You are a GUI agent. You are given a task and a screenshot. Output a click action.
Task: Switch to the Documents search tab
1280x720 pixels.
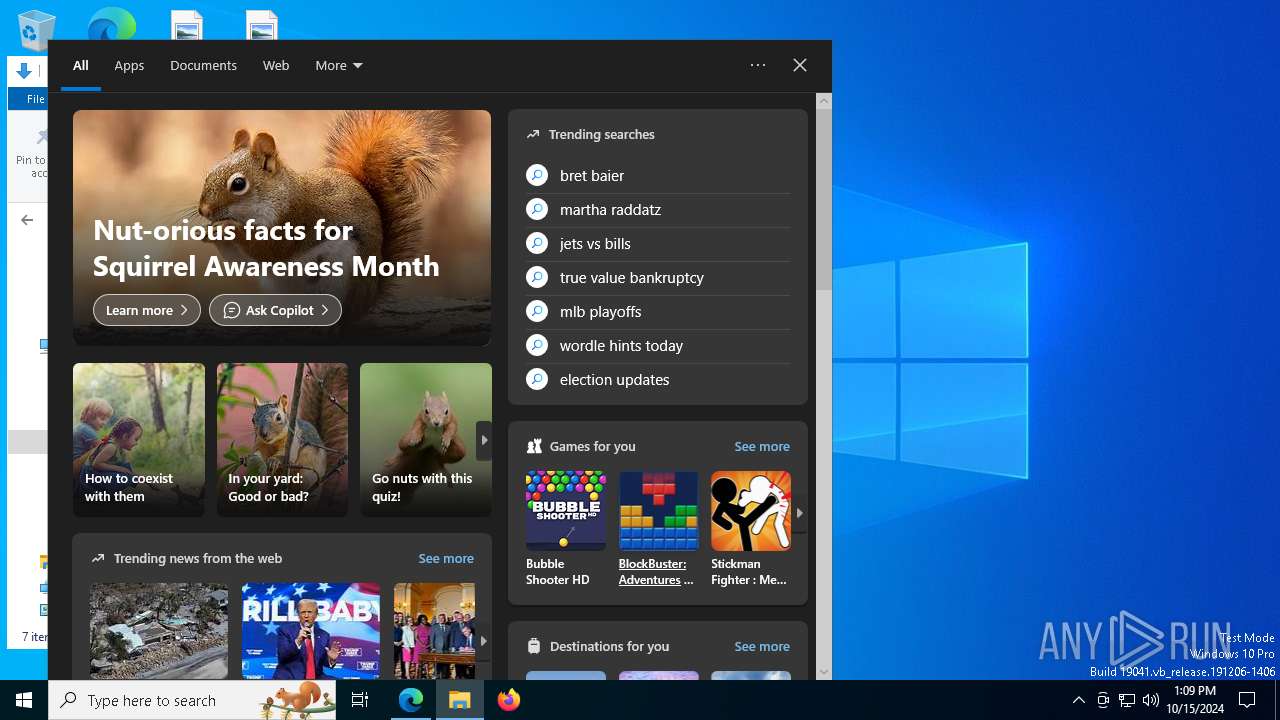point(203,65)
